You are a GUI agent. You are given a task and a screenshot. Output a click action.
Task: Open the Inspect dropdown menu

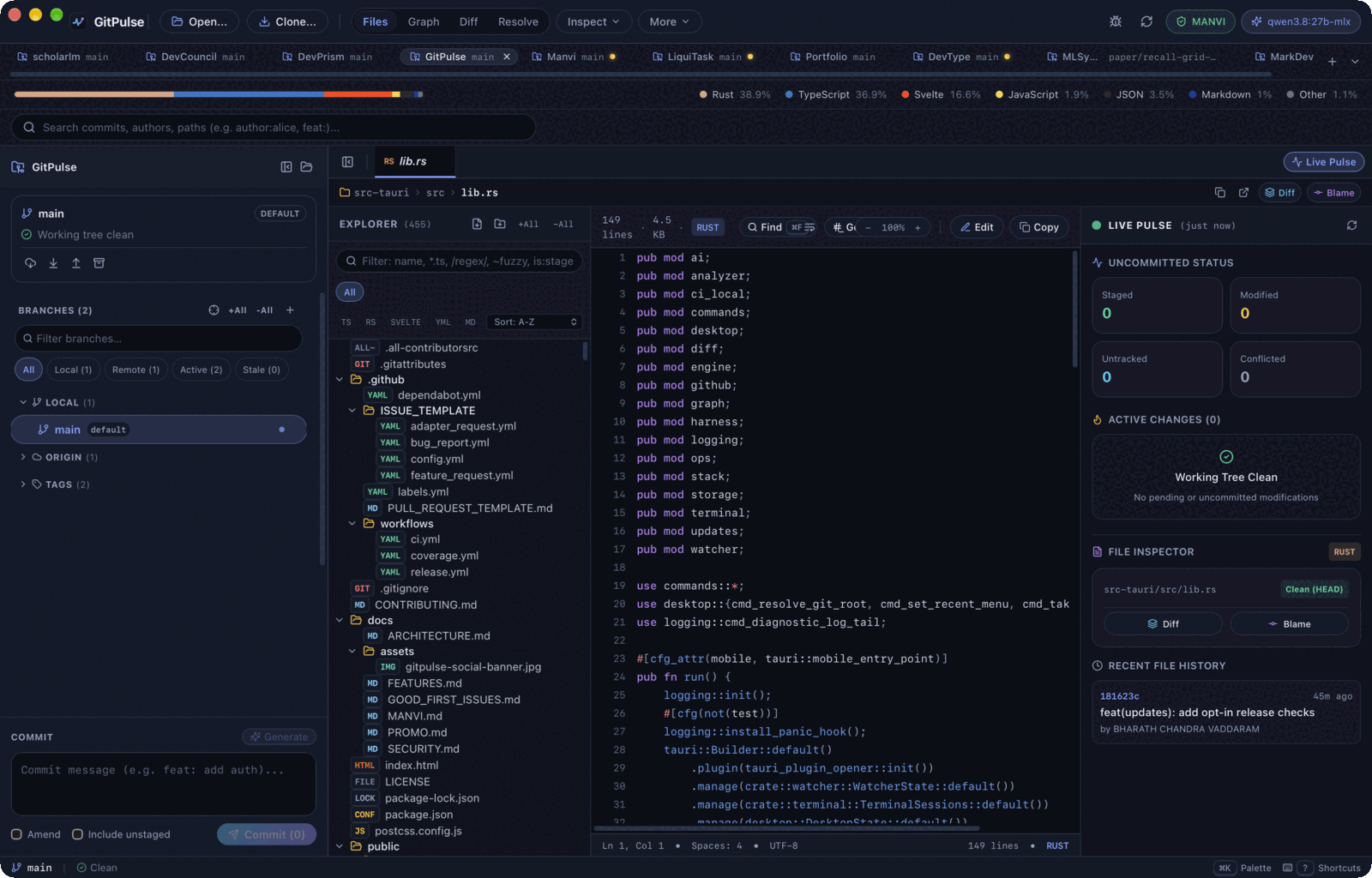point(593,21)
